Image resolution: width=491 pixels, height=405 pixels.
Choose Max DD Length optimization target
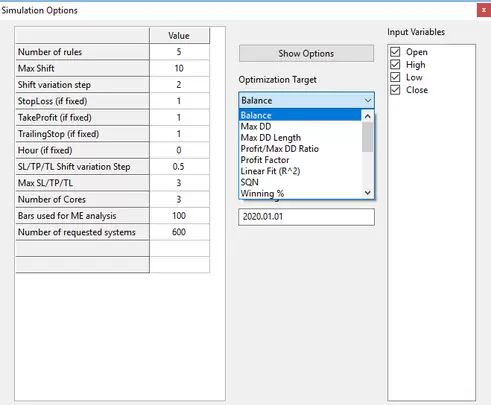pos(271,138)
